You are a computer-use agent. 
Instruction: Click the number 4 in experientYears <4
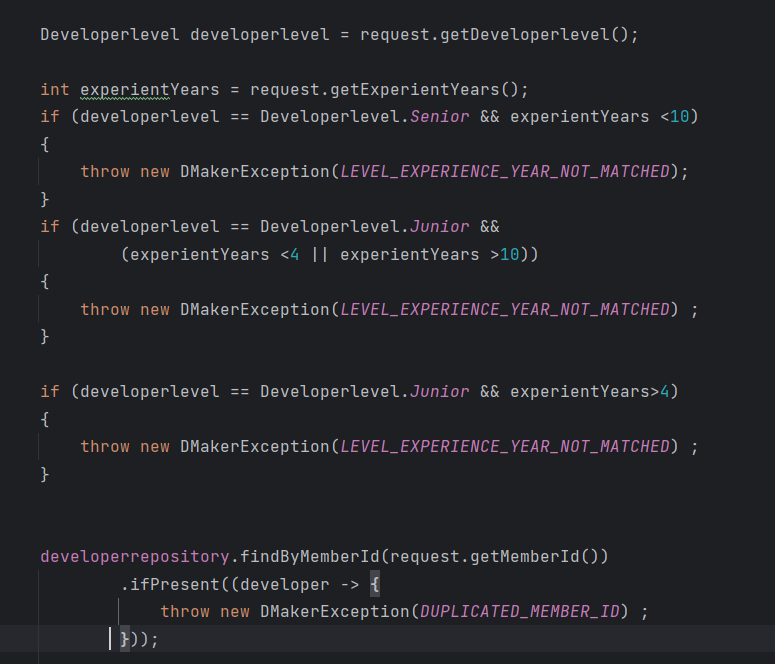click(295, 255)
